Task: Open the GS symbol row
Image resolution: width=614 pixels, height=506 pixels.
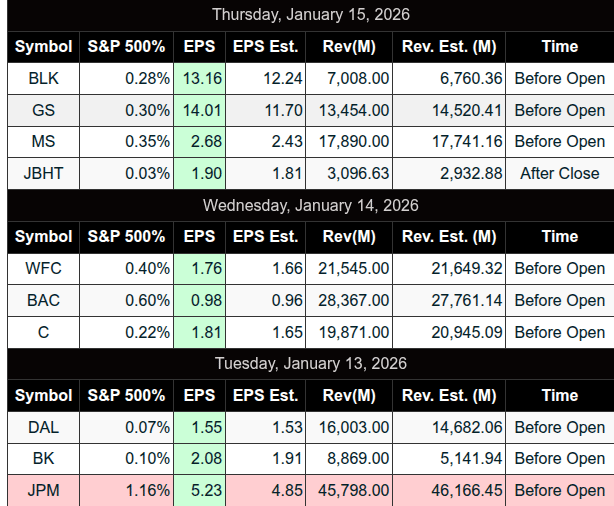Action: 43,110
